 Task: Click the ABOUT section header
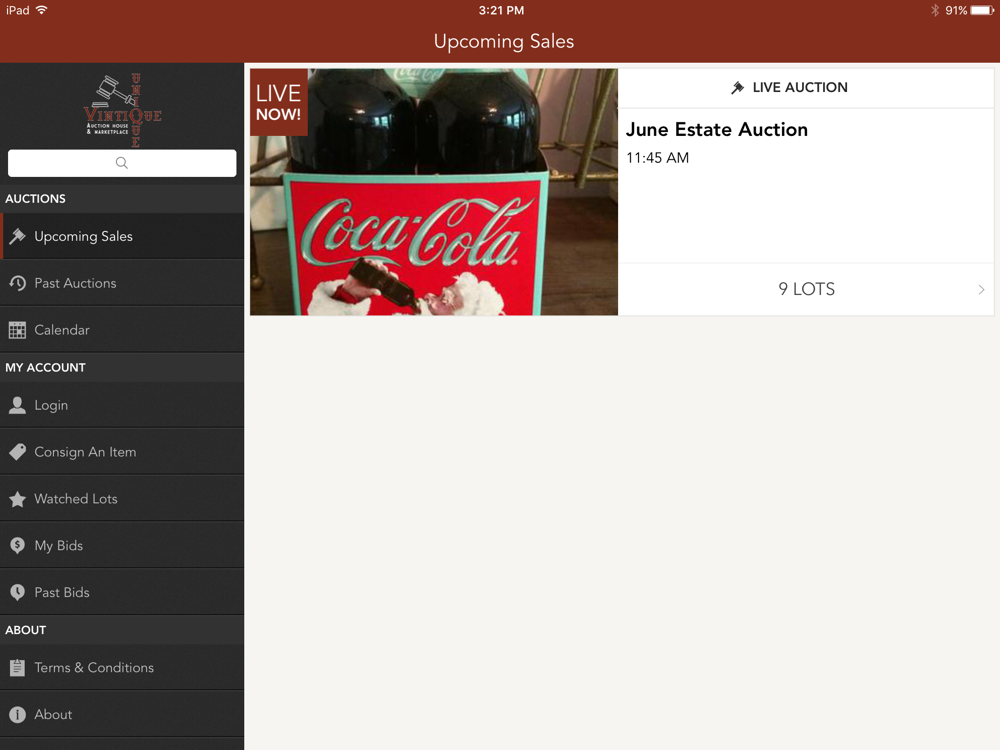[x=122, y=630]
